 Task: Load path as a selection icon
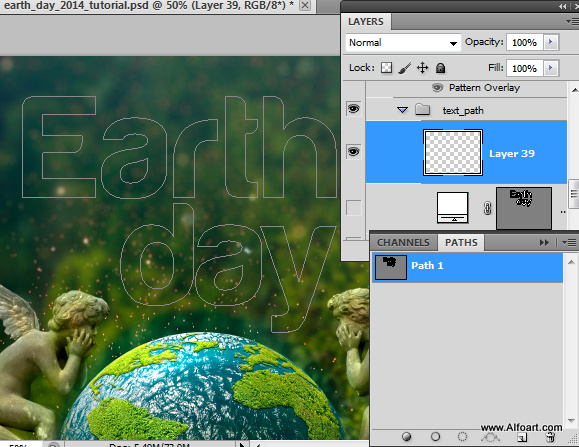(462, 437)
